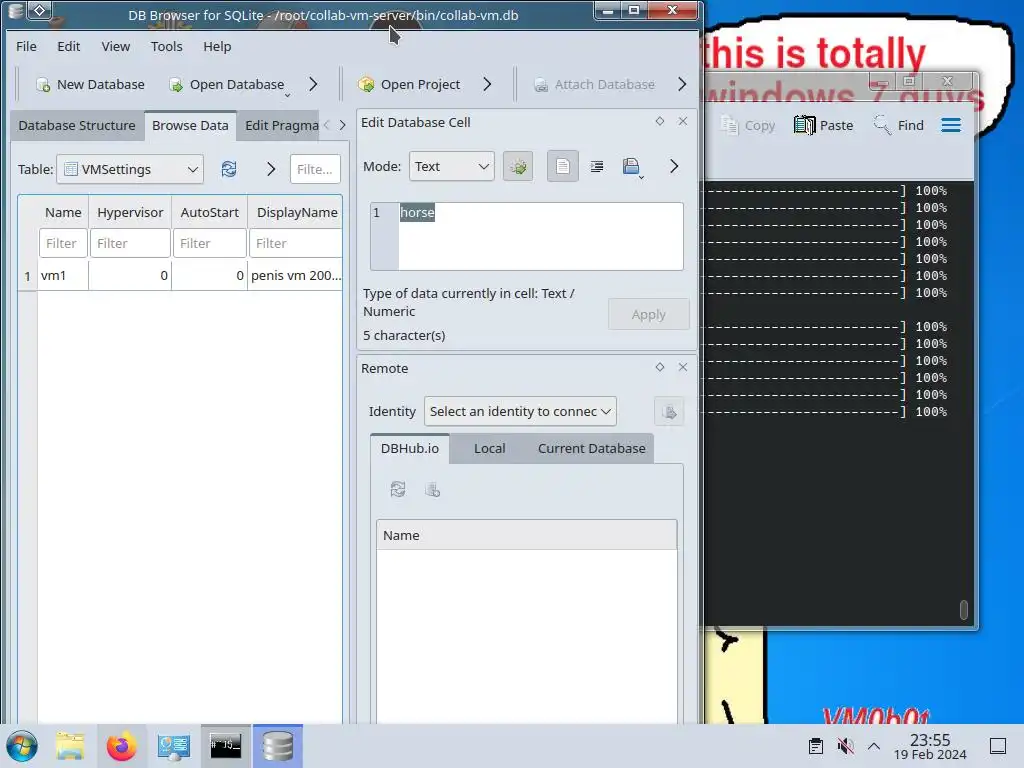Select the vm1 cell
The height and width of the screenshot is (768, 1024).
63,276
